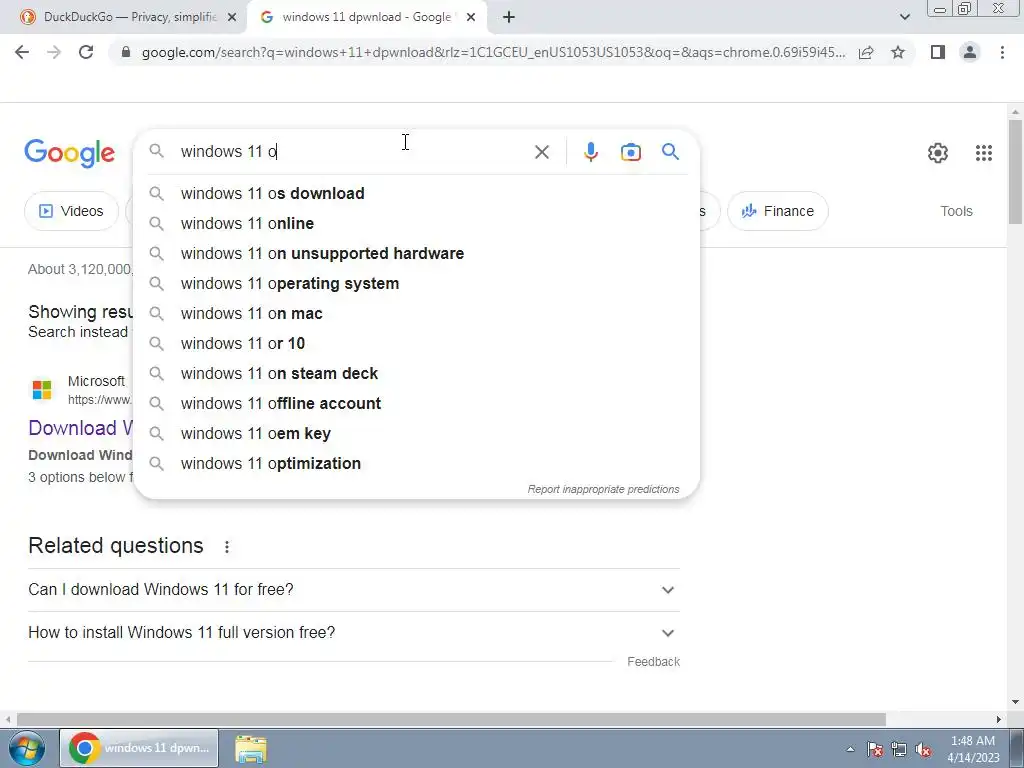This screenshot has height=768, width=1024.
Task: Bookmark this page with the star icon
Action: click(898, 52)
